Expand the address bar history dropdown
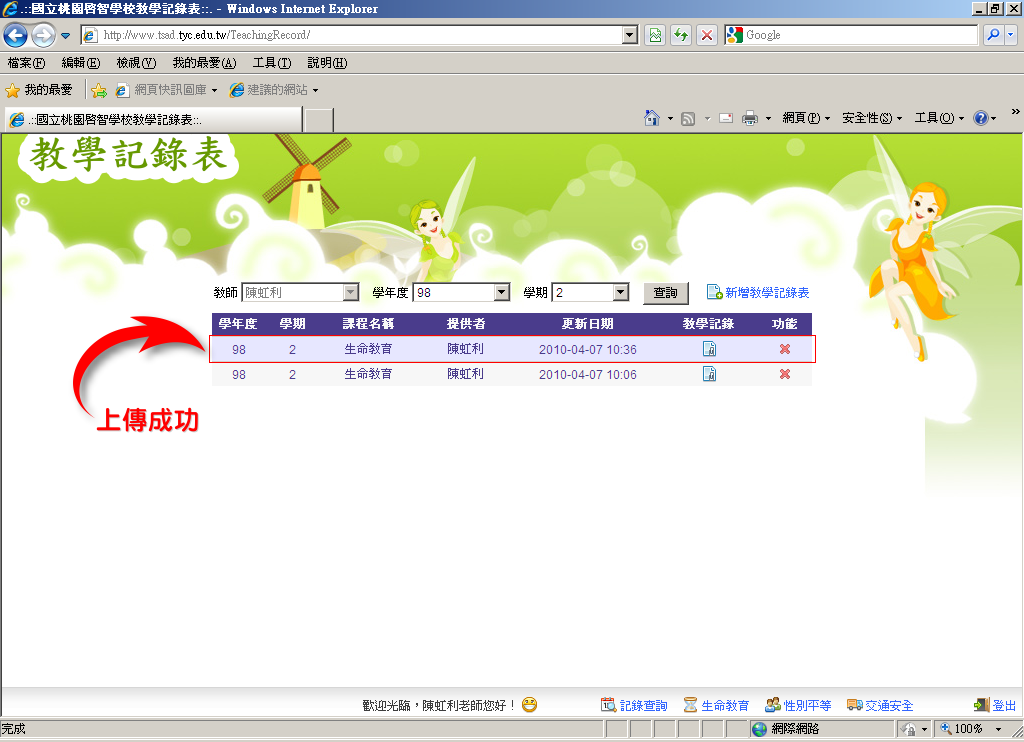The width and height of the screenshot is (1024, 742). pos(630,35)
